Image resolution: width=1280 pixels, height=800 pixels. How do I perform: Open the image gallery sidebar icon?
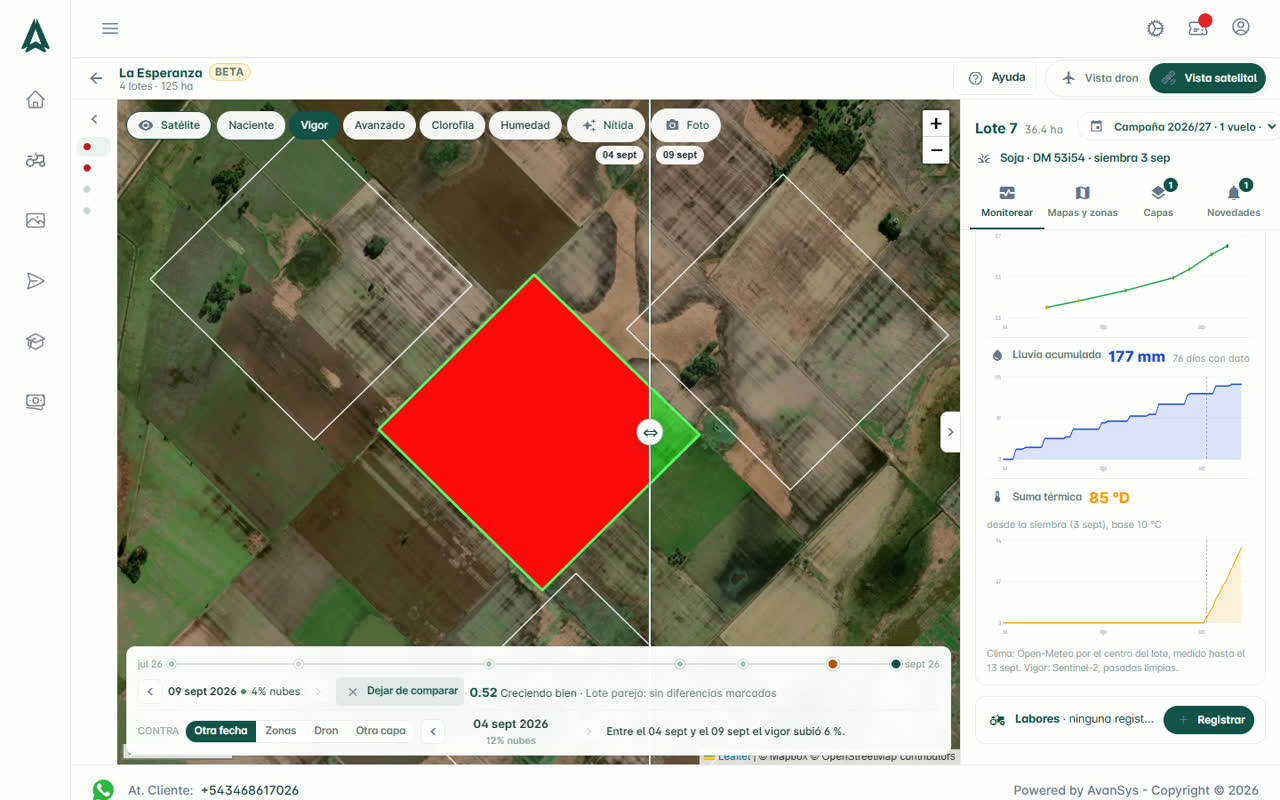[36, 220]
